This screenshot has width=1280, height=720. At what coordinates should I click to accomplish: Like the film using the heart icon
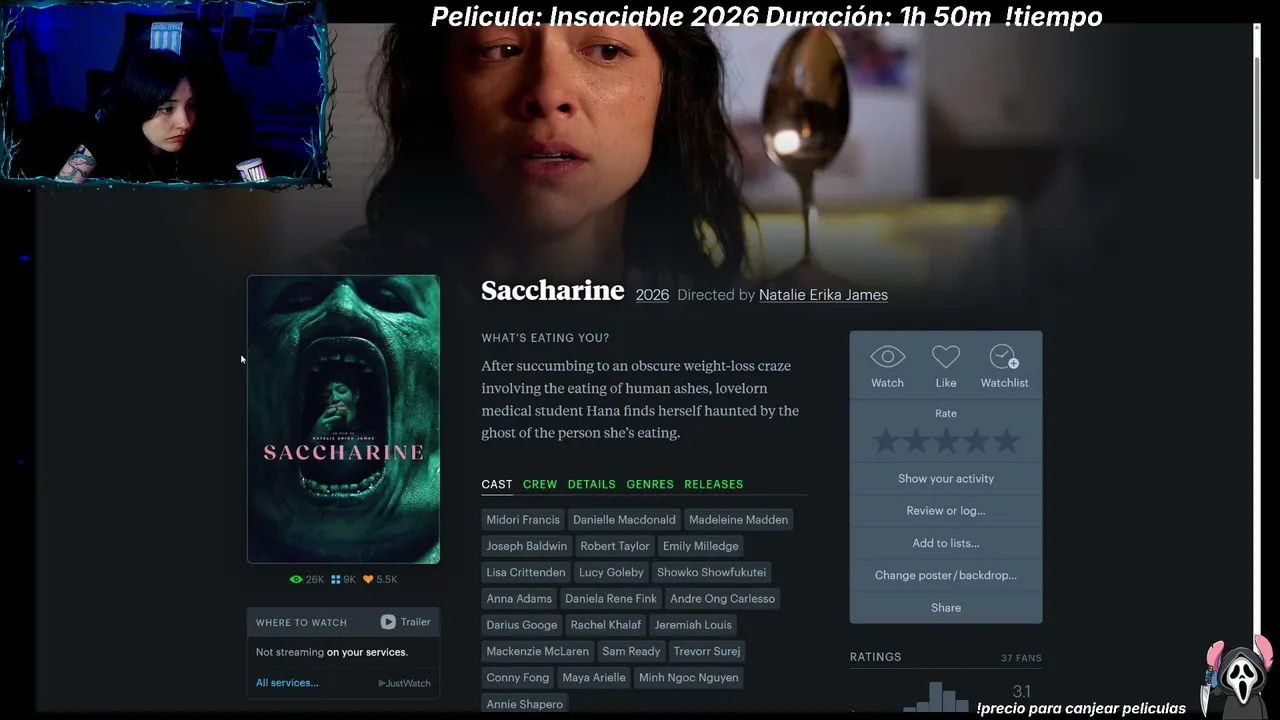click(946, 357)
